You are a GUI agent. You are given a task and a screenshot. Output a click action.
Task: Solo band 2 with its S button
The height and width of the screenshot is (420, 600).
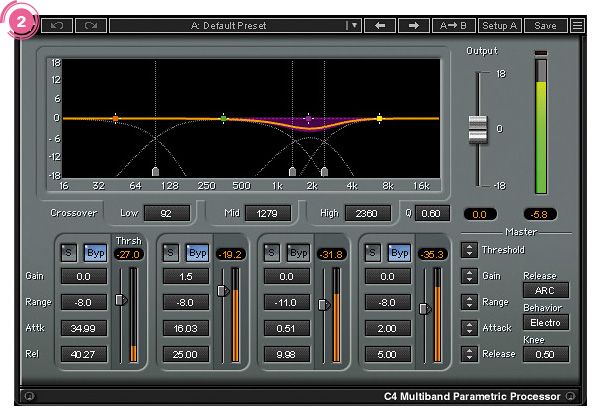(x=171, y=253)
